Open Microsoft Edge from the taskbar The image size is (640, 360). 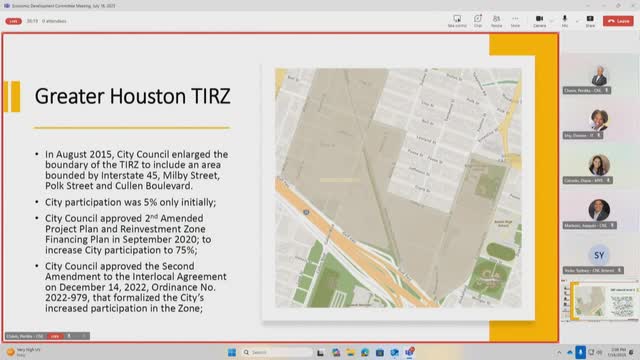pos(364,352)
